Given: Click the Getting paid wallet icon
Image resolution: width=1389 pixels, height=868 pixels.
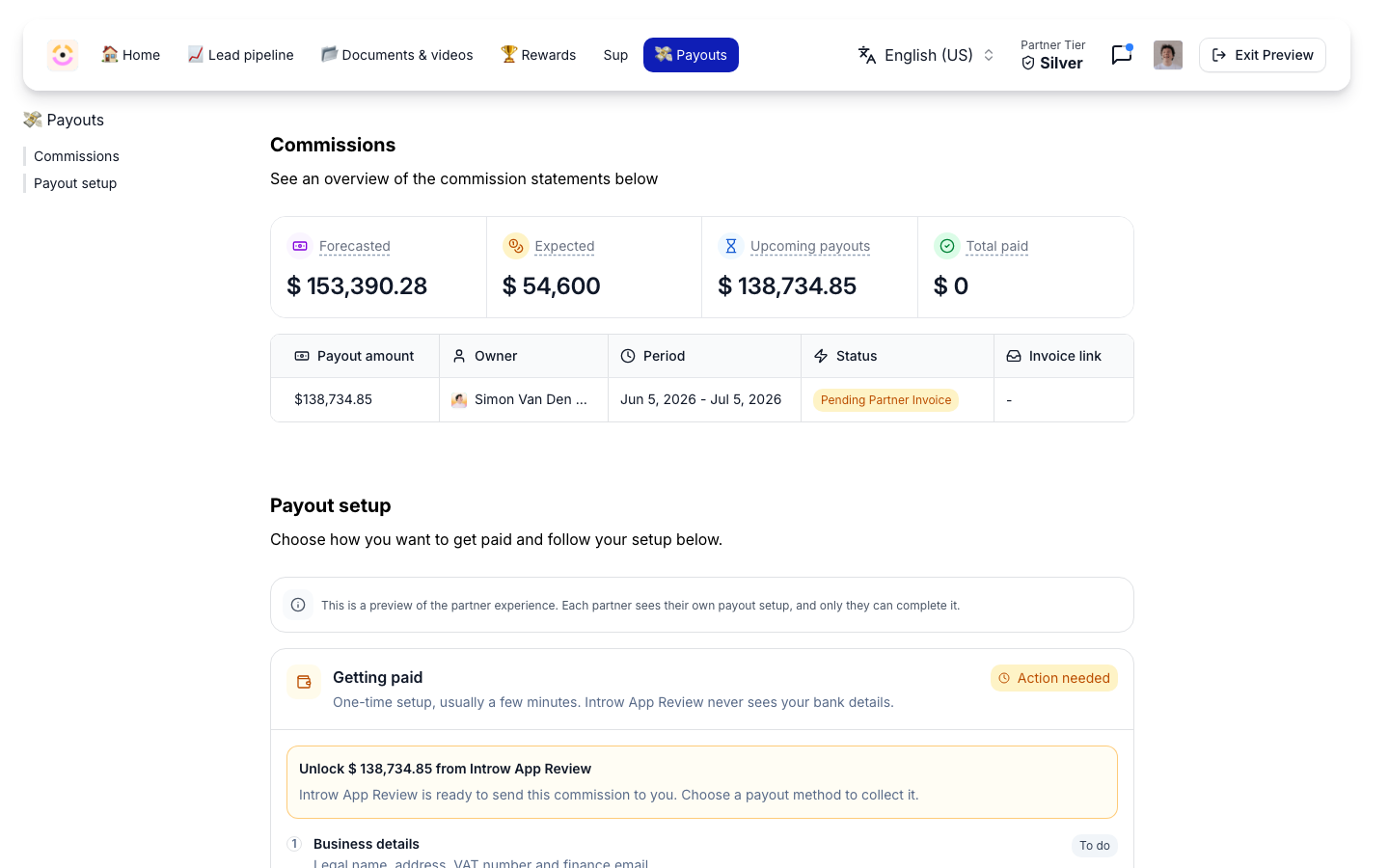Looking at the screenshot, I should (x=304, y=682).
